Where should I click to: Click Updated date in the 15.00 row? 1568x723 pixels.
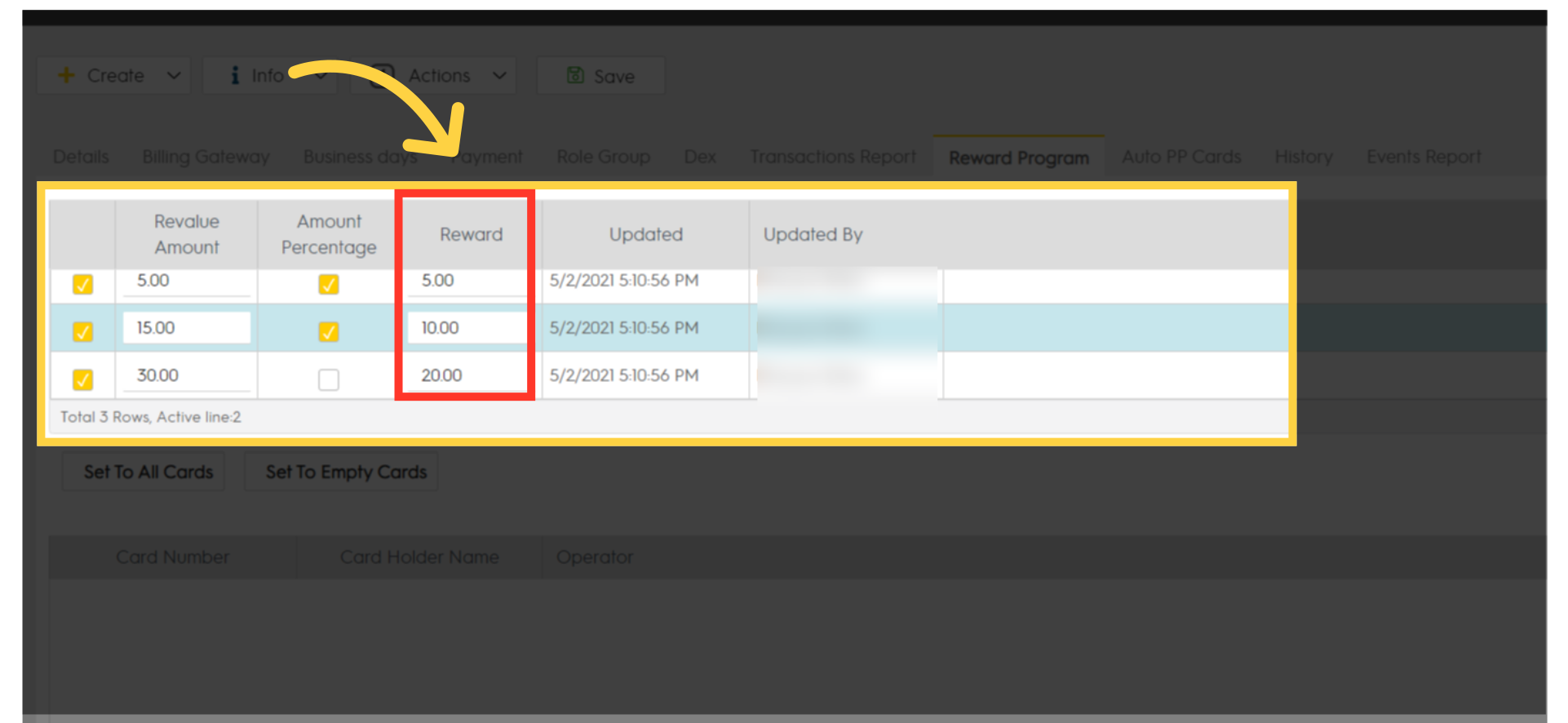(x=624, y=327)
